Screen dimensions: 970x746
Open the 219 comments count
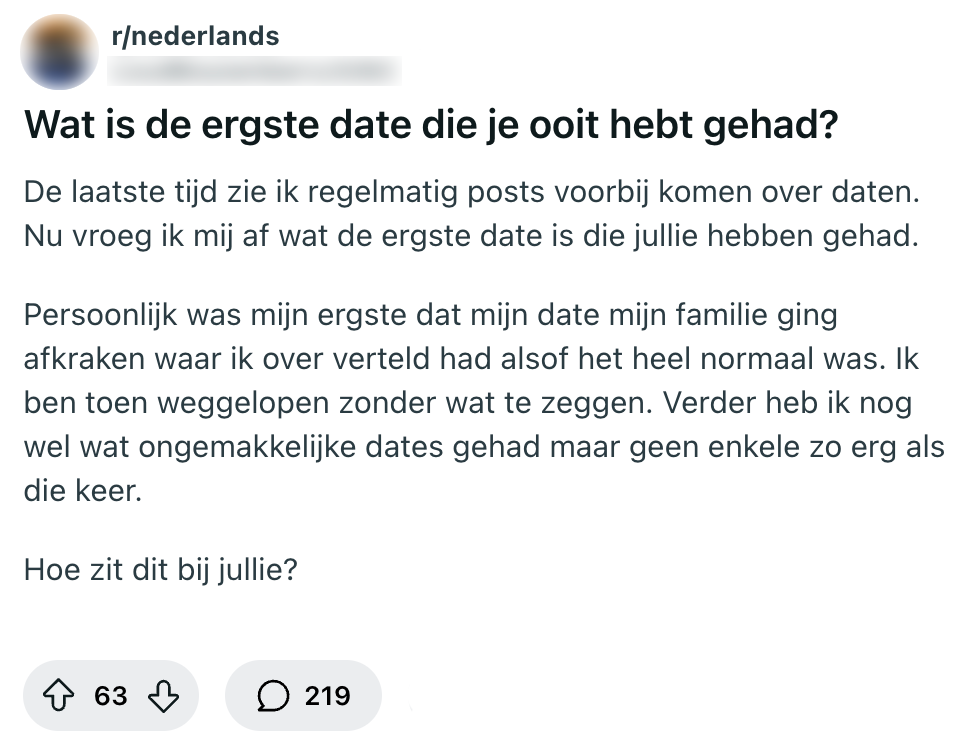[x=327, y=695]
